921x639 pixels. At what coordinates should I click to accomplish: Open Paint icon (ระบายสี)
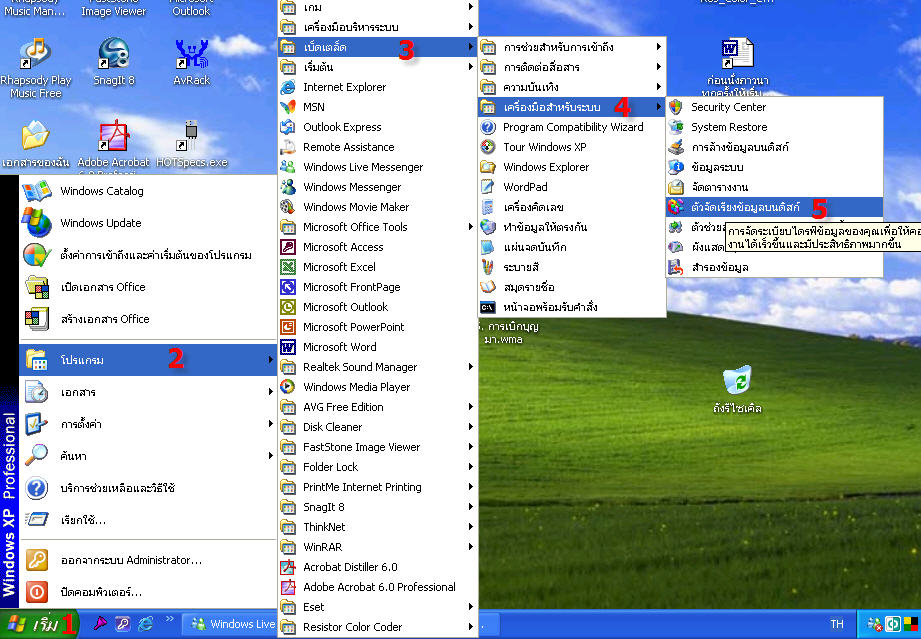coord(488,267)
